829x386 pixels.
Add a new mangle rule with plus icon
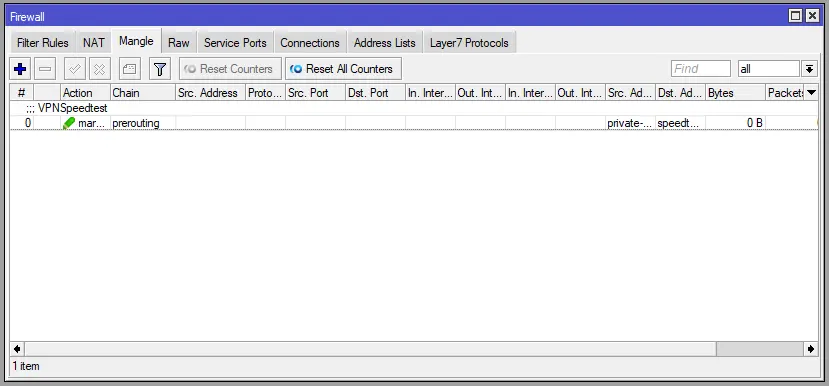coord(20,69)
